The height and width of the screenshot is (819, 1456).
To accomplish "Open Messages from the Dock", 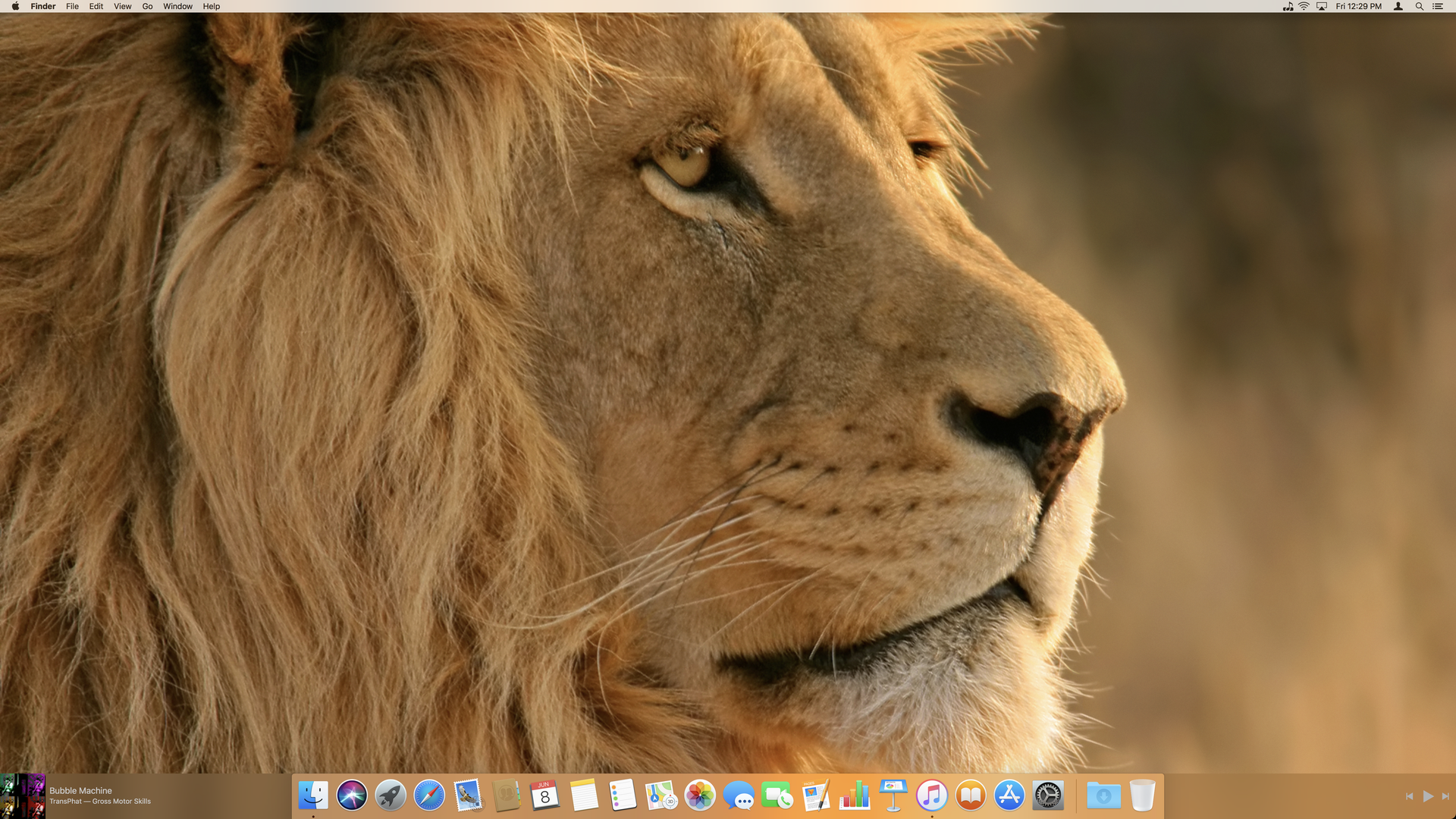I will (739, 795).
